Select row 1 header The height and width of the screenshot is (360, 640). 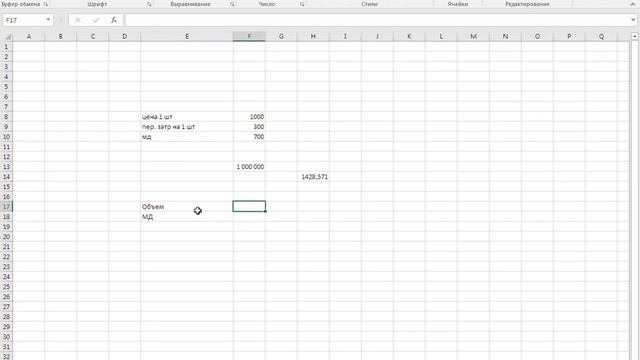click(x=6, y=47)
